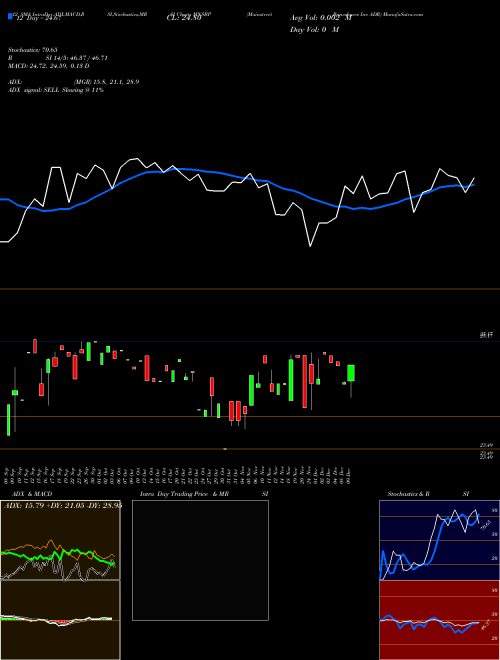
Task: Click the last green candlestick on the price chart
Action: click(x=351, y=373)
